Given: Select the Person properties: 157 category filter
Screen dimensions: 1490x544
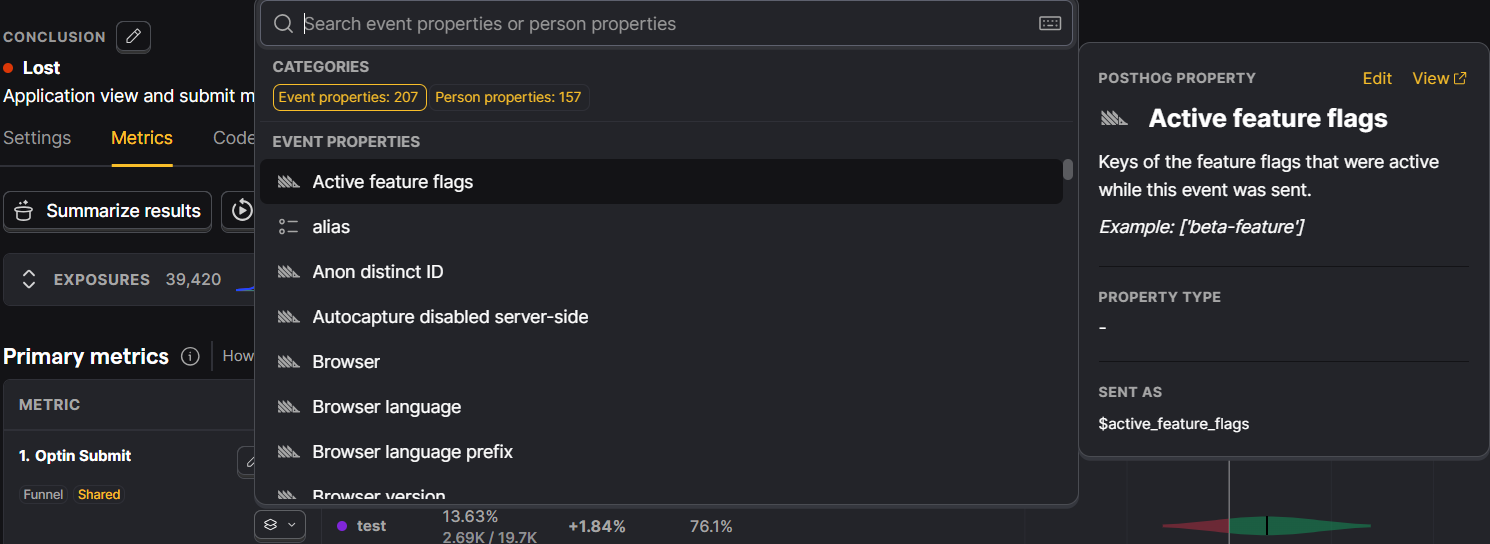Looking at the screenshot, I should pyautogui.click(x=508, y=97).
